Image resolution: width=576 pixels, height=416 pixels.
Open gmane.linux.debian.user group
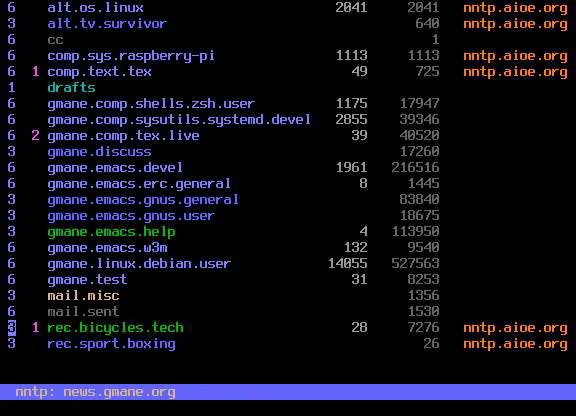click(139, 263)
